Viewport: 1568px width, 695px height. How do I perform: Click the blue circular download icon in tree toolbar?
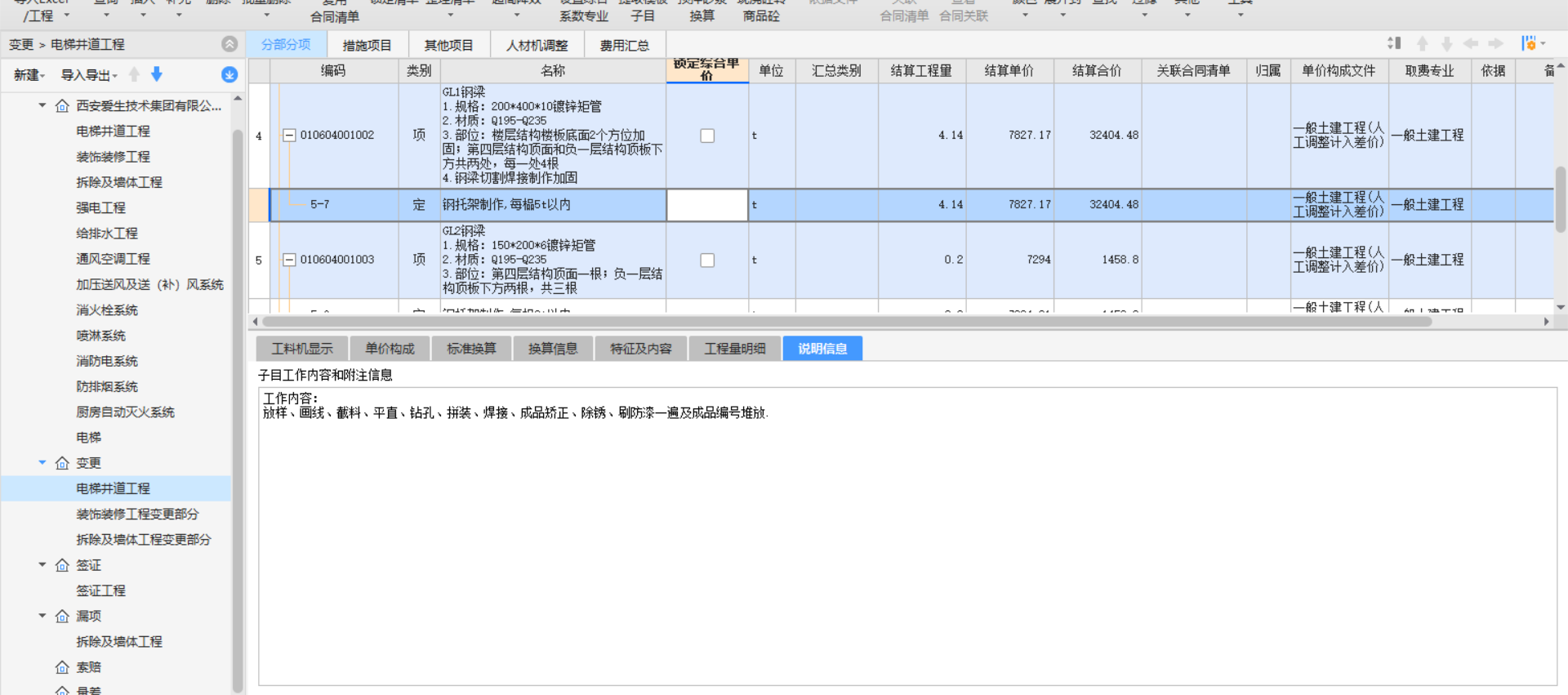(x=229, y=74)
